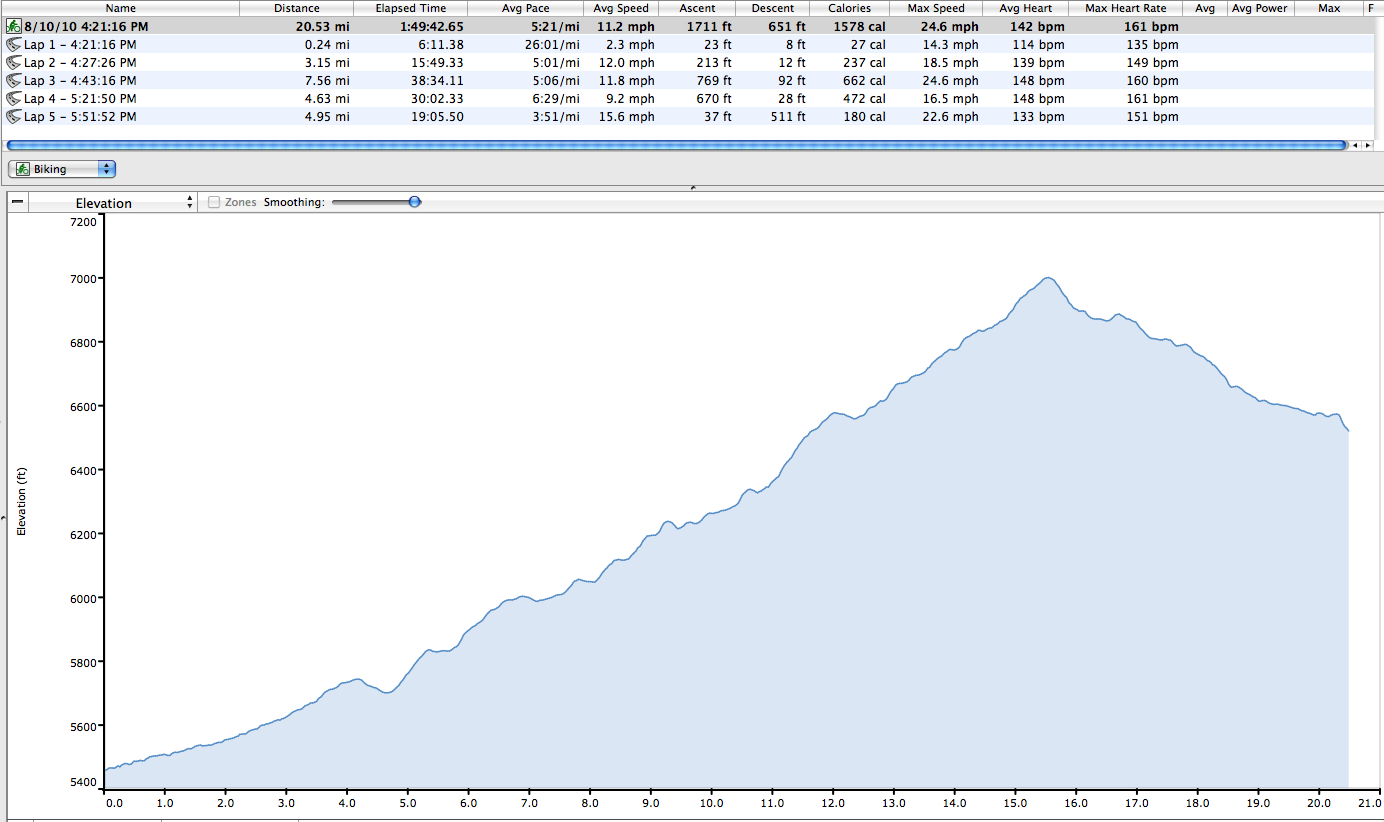
Task: Click the bike icon of the 8/10/10 activity
Action: (14, 27)
